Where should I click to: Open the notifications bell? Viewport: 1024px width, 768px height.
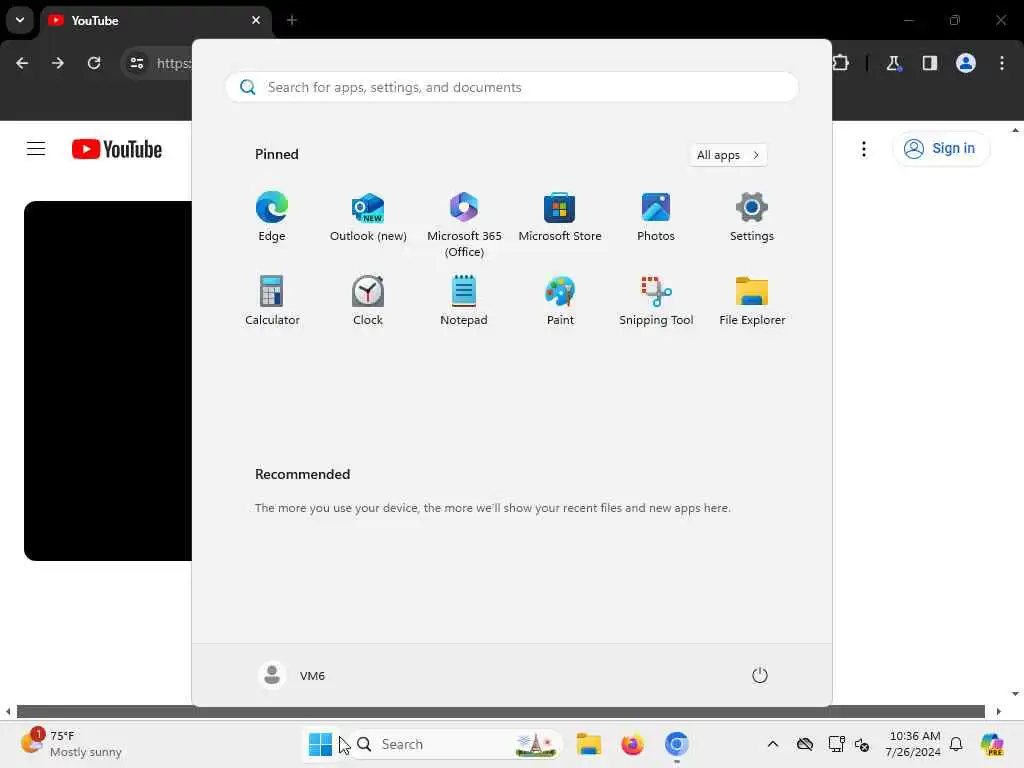click(x=956, y=744)
